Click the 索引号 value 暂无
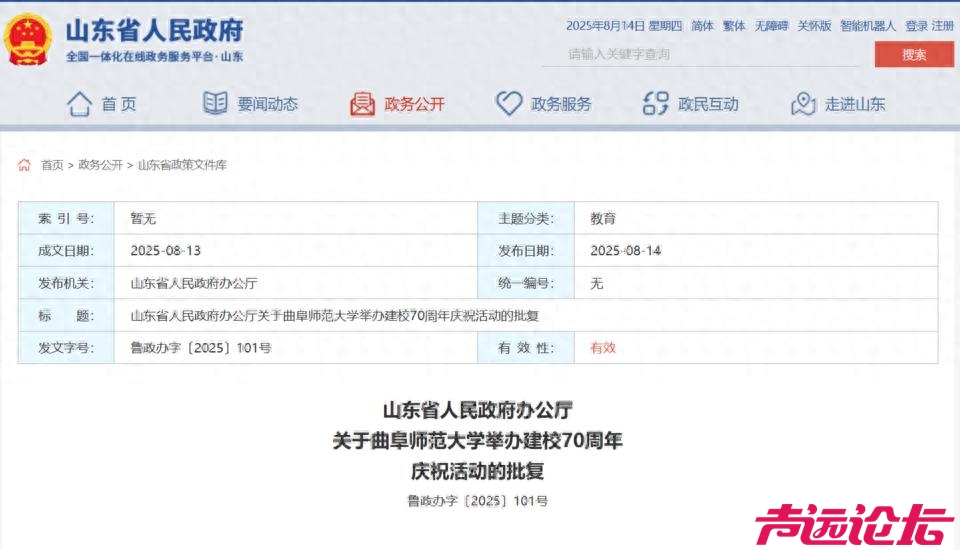Viewport: 960px width, 550px height. tap(143, 219)
